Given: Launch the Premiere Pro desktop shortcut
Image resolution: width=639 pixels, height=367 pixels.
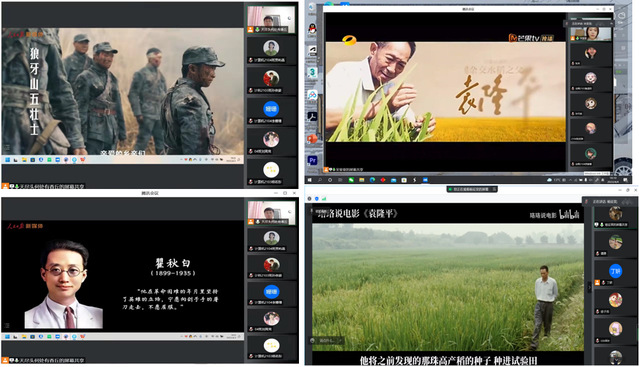Looking at the screenshot, I should tap(313, 160).
